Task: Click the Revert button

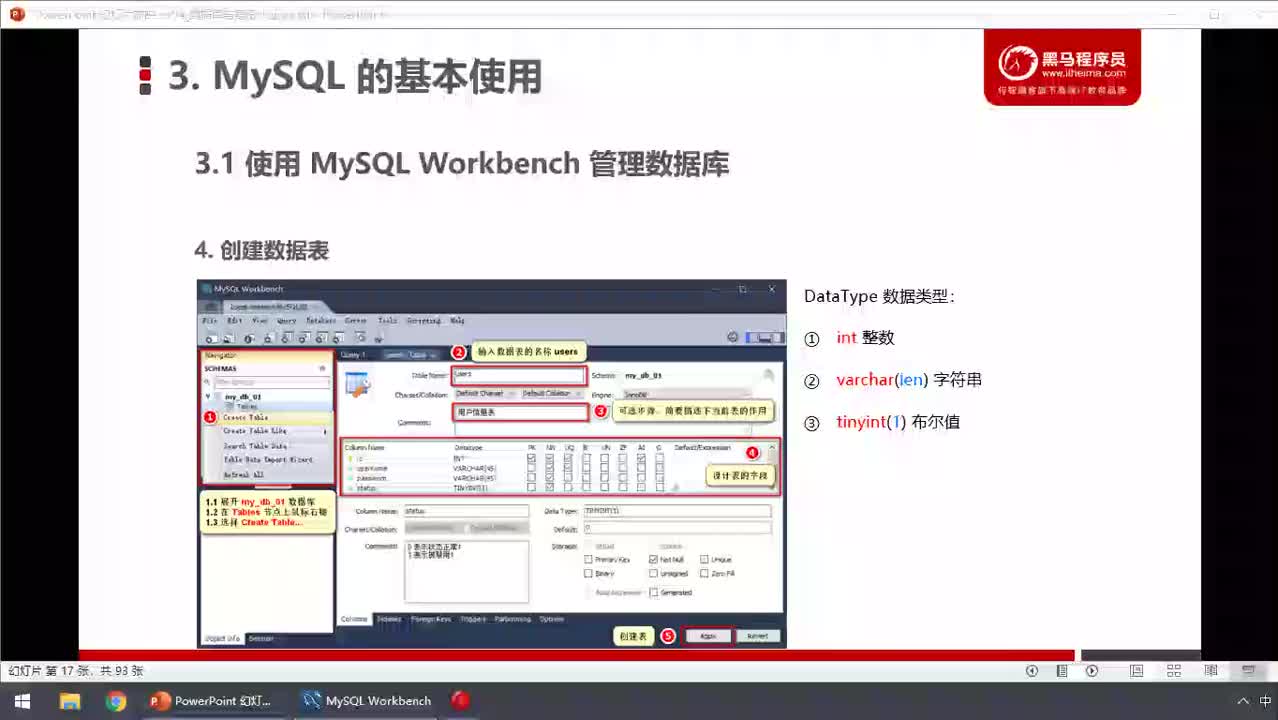Action: [x=758, y=636]
